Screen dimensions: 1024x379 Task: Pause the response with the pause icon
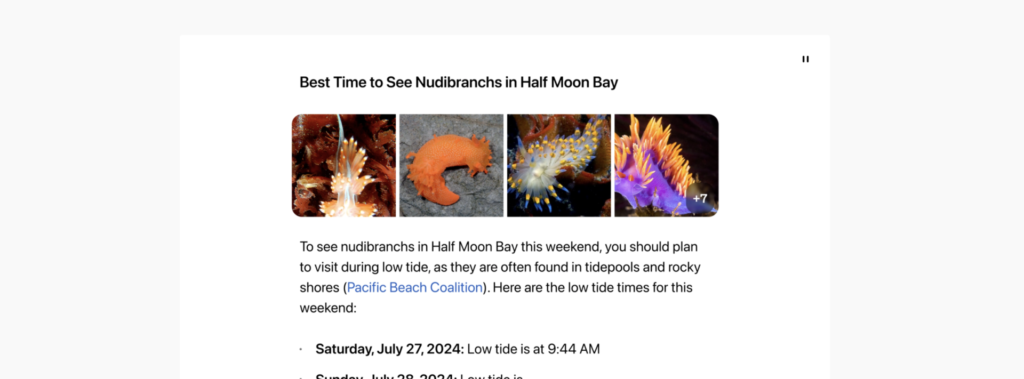805,59
